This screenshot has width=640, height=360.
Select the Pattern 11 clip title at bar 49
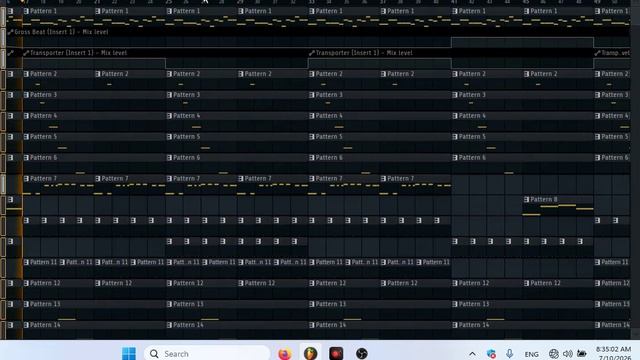point(615,262)
